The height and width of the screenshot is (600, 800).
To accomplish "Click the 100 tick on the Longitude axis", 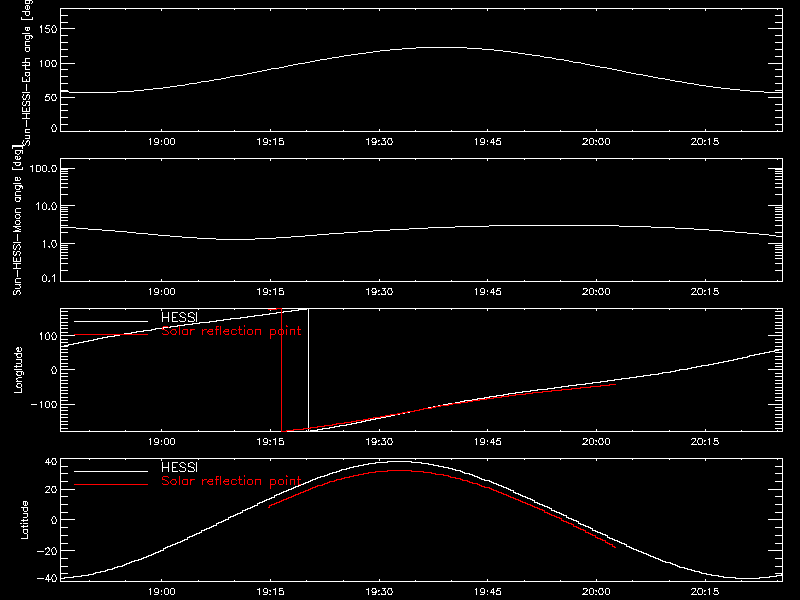I will (48, 336).
